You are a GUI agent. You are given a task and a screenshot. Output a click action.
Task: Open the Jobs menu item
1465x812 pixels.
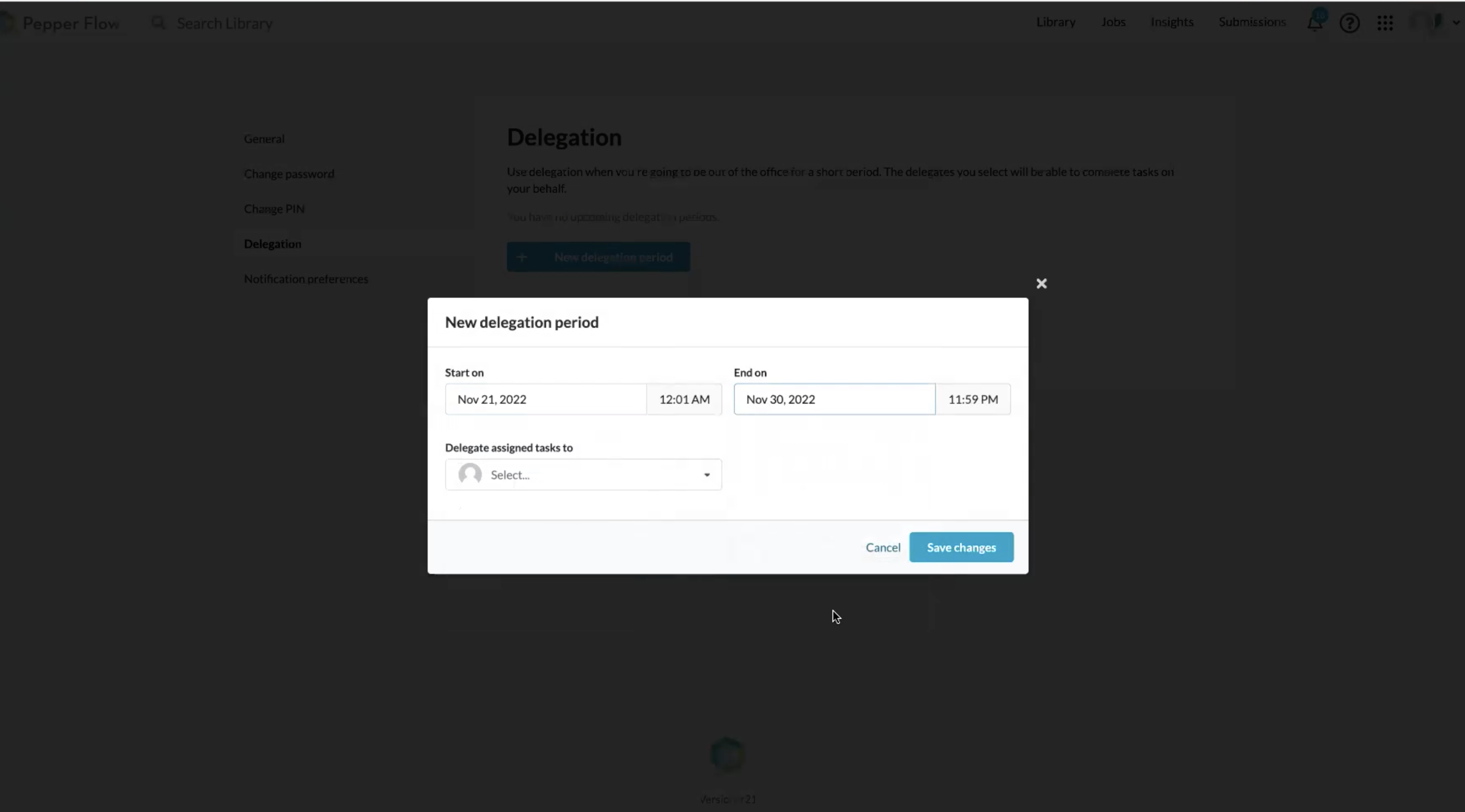[x=1113, y=22]
